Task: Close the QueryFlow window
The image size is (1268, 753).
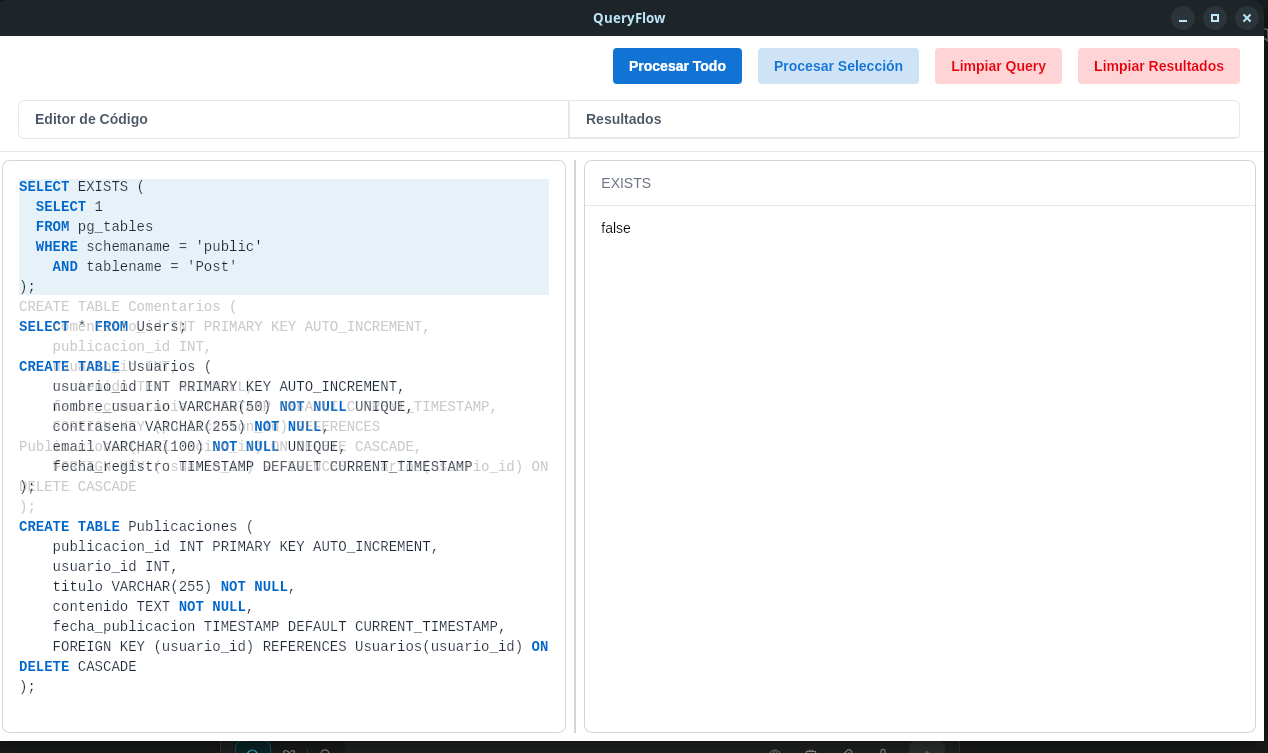Action: coord(1247,18)
